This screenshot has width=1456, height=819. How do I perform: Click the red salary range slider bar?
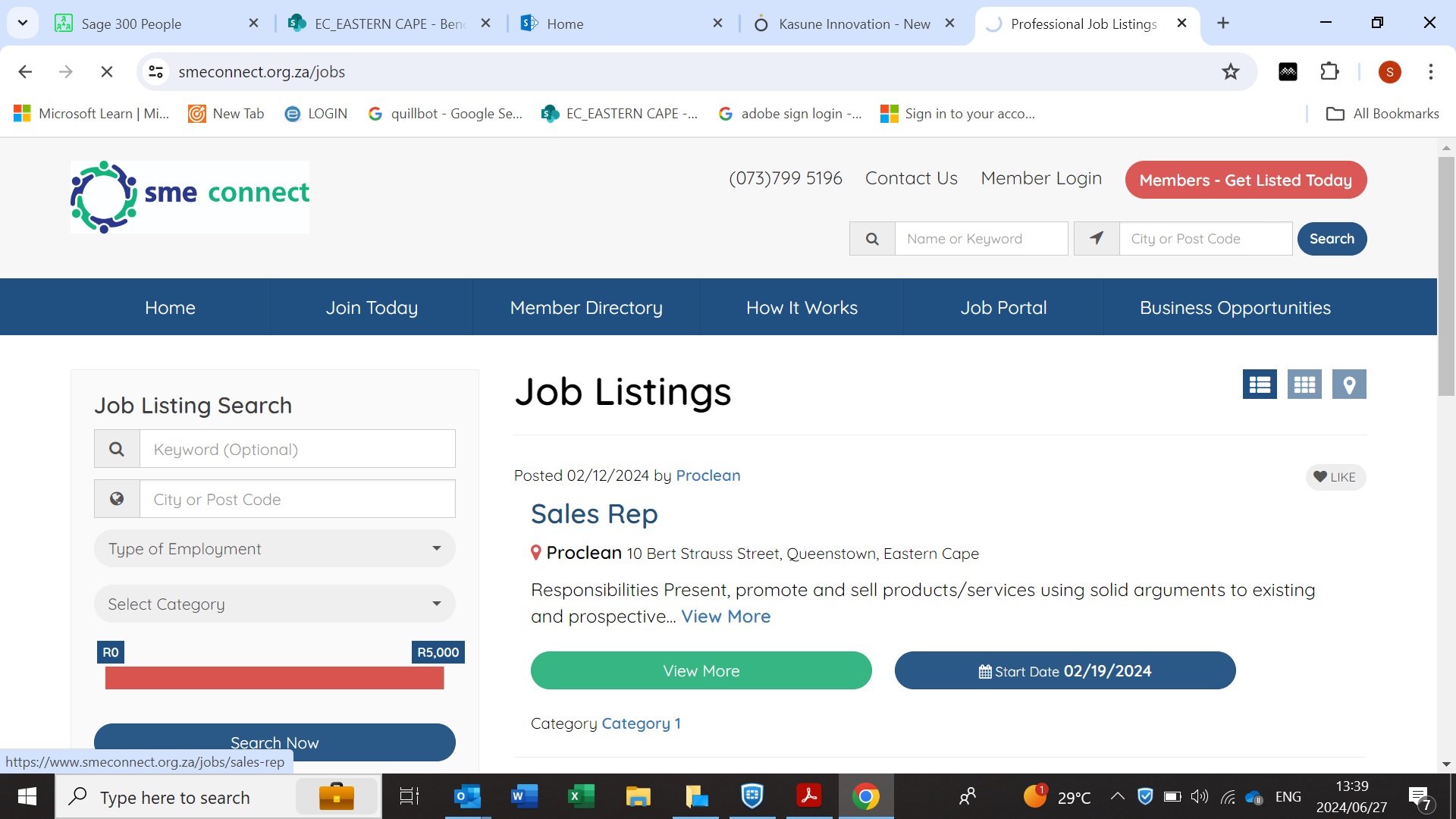pyautogui.click(x=275, y=678)
